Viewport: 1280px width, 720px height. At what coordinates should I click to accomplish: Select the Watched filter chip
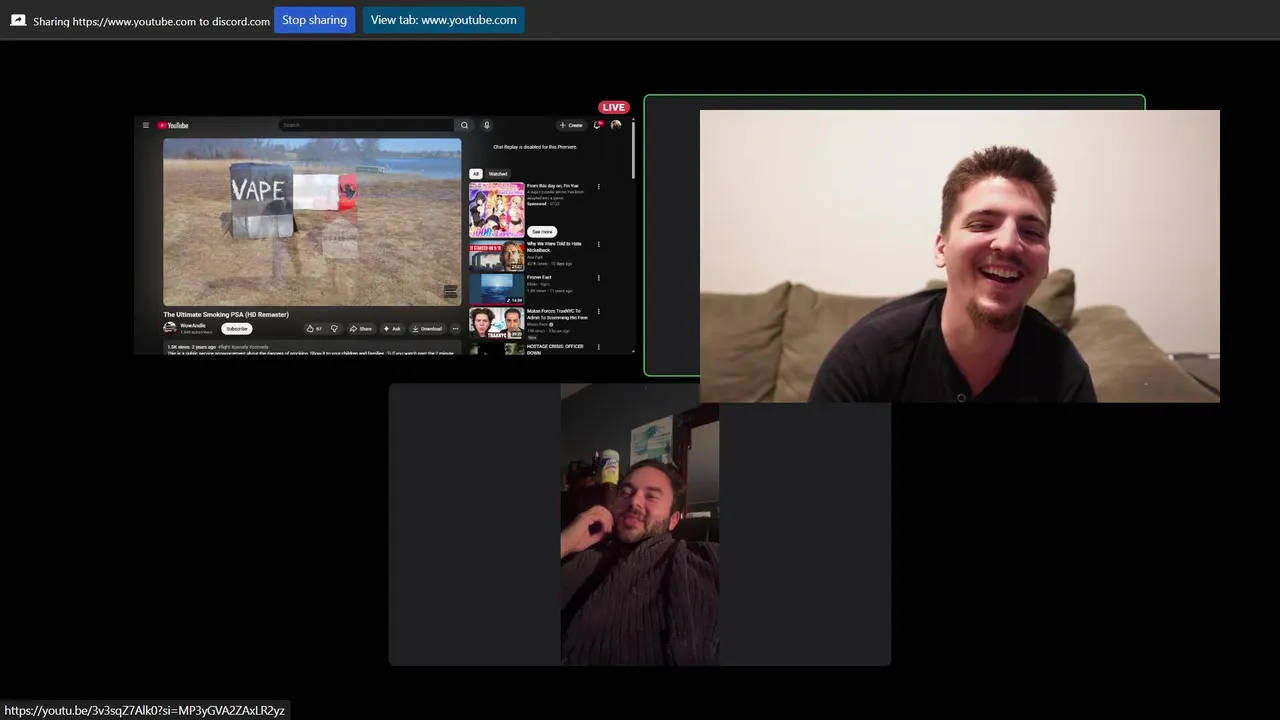coord(498,174)
